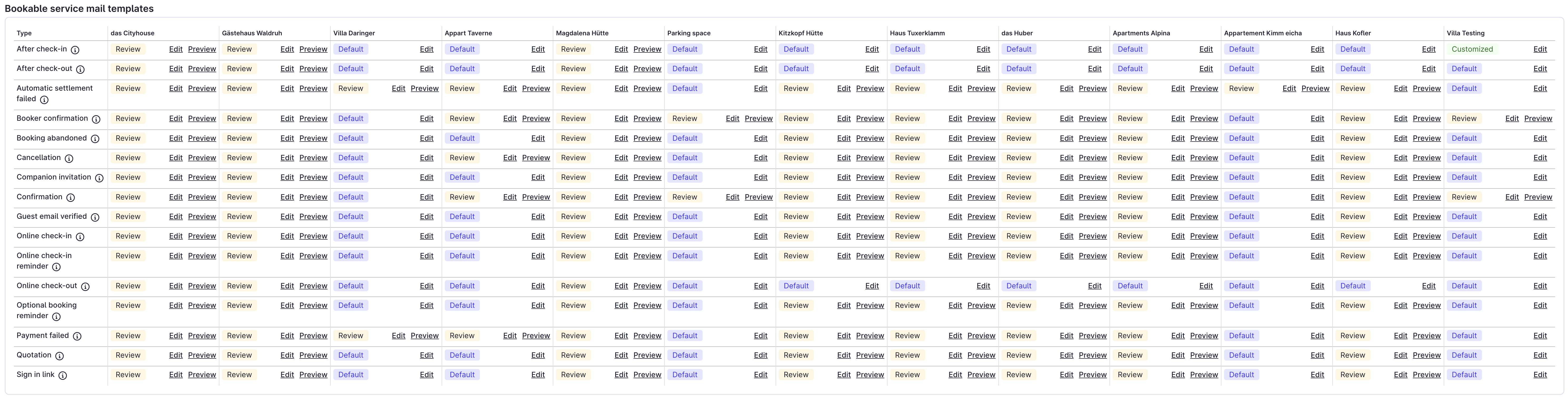Viewport: 1568px width, 398px height.
Task: Click the info icon next to Payment failed
Action: (77, 336)
